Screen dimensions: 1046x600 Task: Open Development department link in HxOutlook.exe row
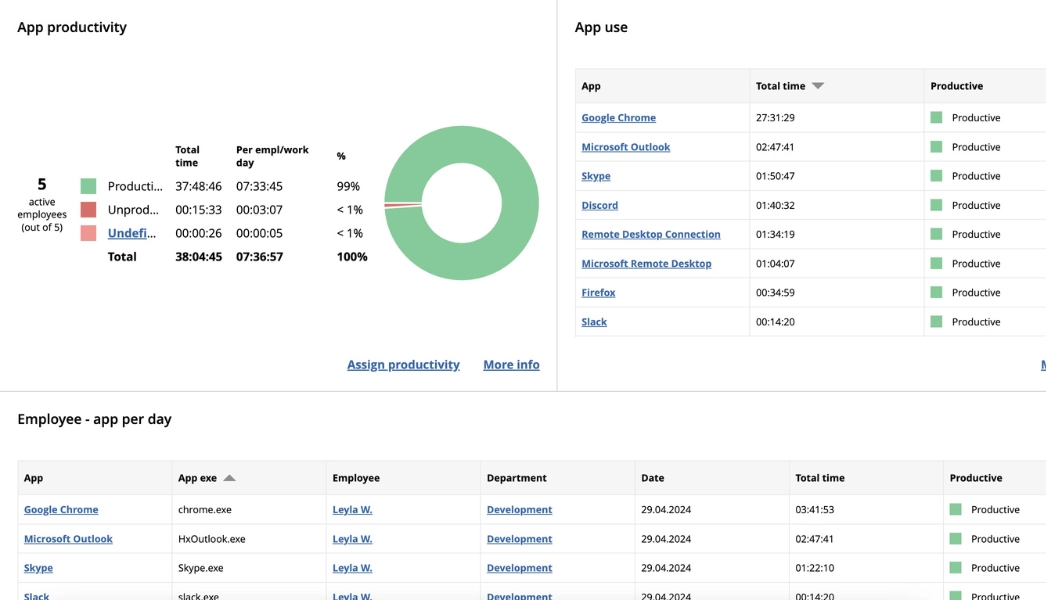click(x=519, y=539)
